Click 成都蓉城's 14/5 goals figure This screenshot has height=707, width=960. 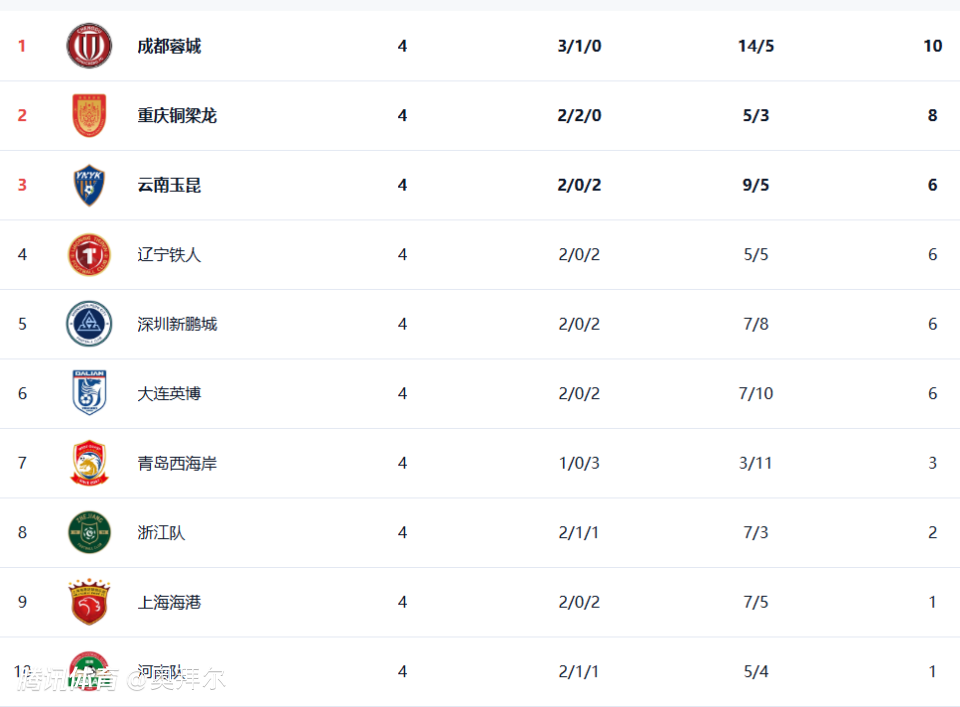pyautogui.click(x=756, y=46)
